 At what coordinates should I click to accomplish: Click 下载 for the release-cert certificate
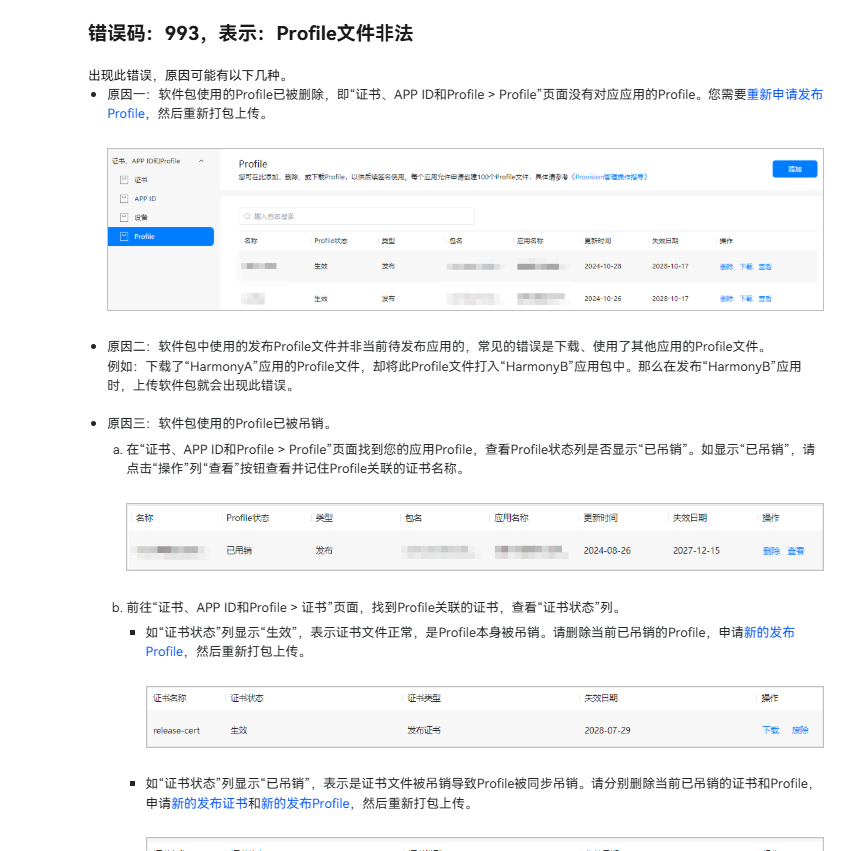point(770,730)
